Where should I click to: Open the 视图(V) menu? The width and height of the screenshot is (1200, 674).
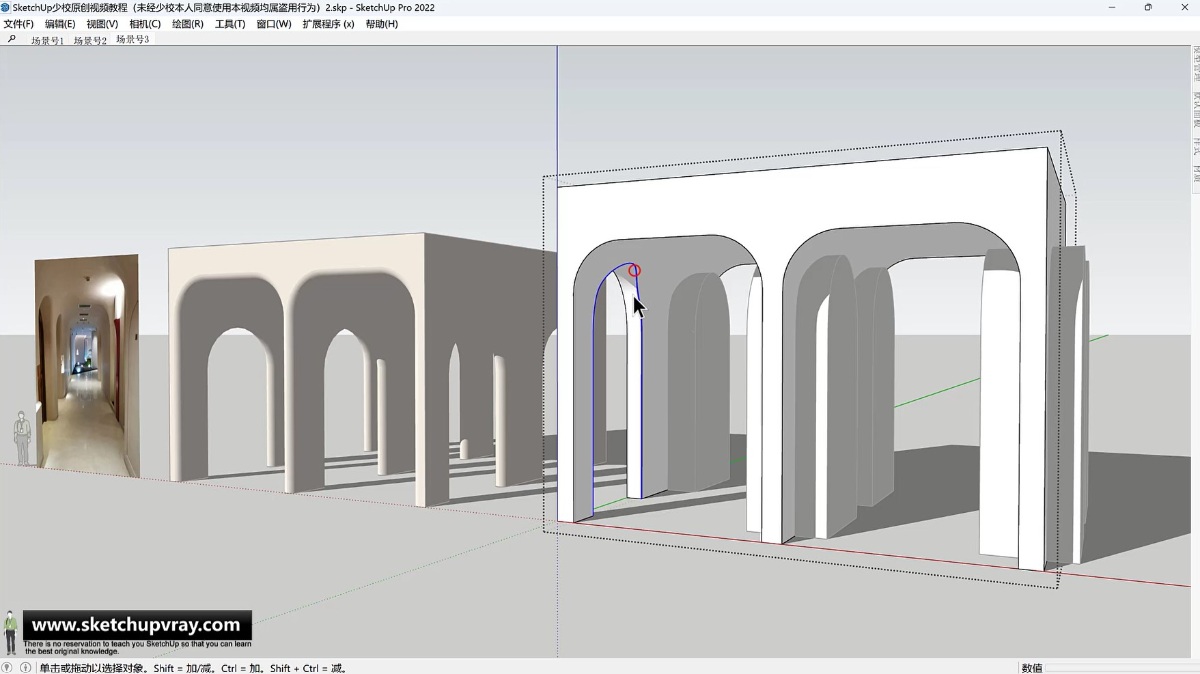point(102,24)
